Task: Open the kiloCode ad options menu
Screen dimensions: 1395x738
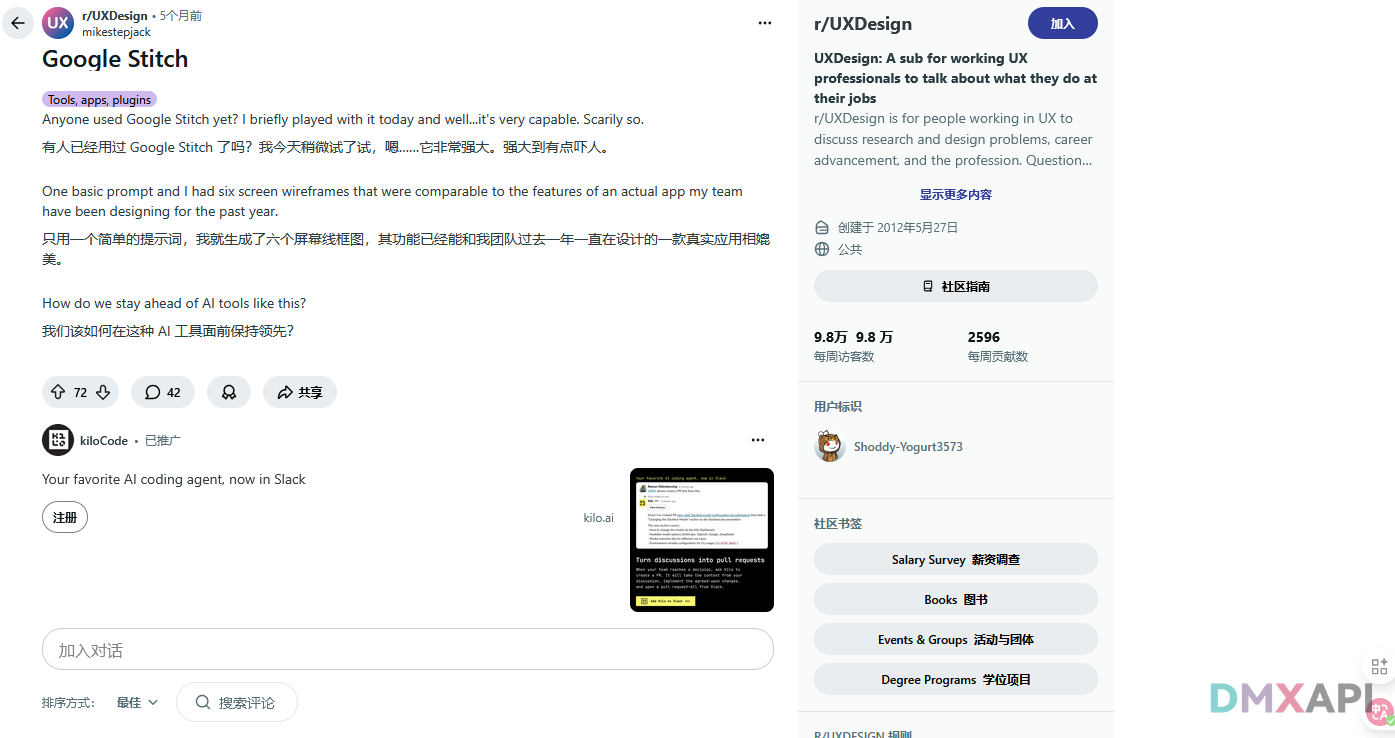Action: pyautogui.click(x=758, y=440)
